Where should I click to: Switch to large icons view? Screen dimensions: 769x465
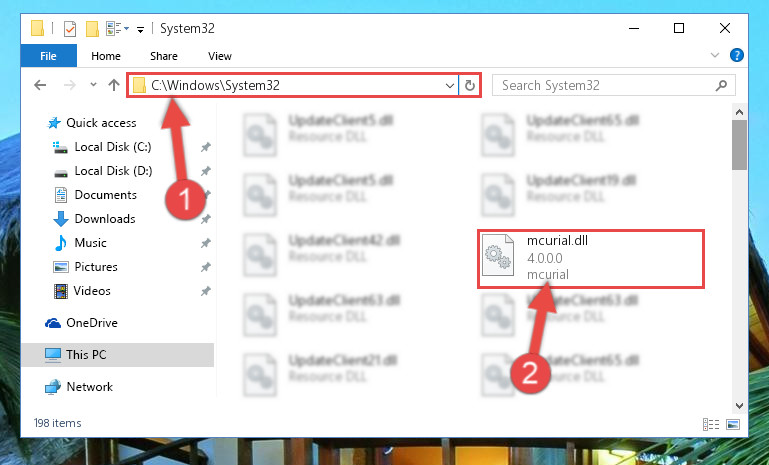coord(733,424)
